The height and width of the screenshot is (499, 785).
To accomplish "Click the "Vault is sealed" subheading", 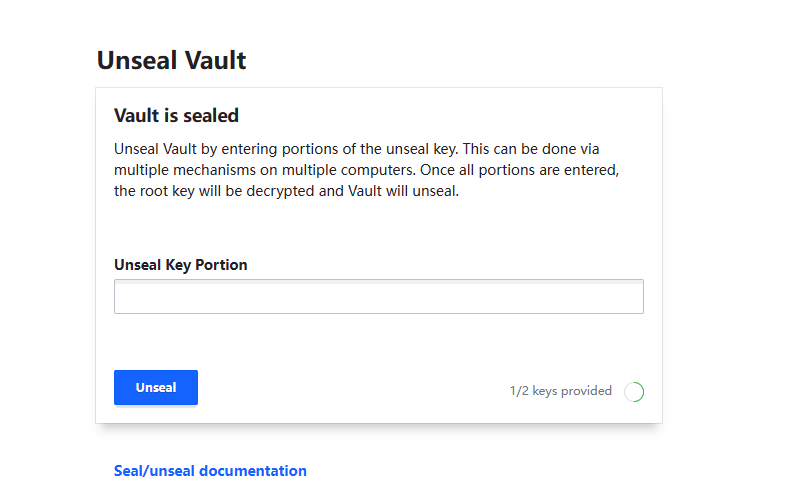I will (176, 116).
